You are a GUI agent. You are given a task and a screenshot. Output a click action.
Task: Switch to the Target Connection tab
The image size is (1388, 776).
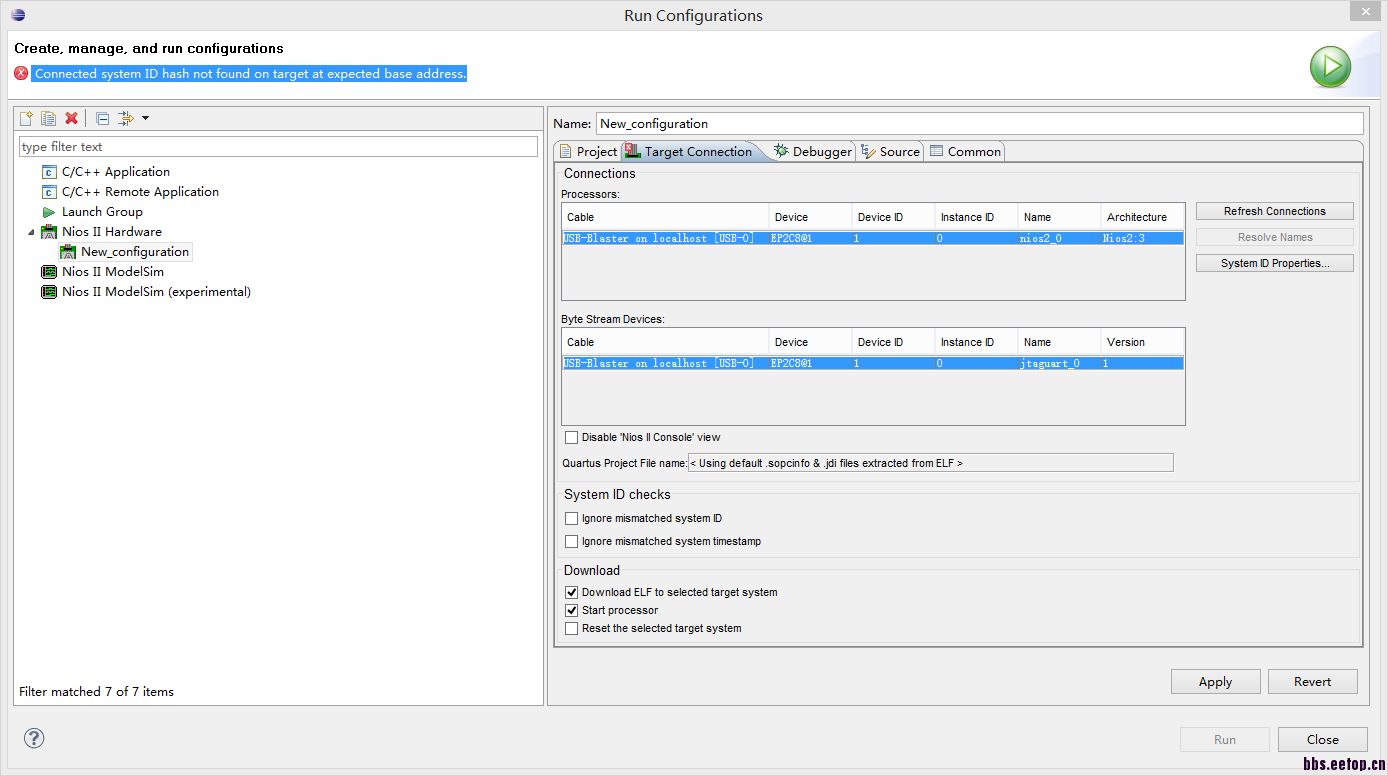pyautogui.click(x=688, y=152)
